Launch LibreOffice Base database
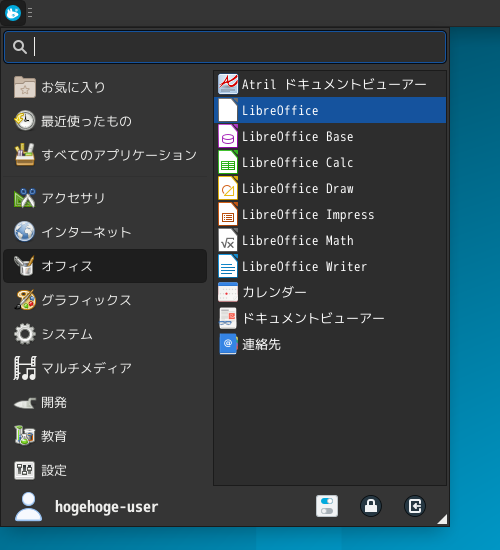The height and width of the screenshot is (550, 500). [330, 136]
